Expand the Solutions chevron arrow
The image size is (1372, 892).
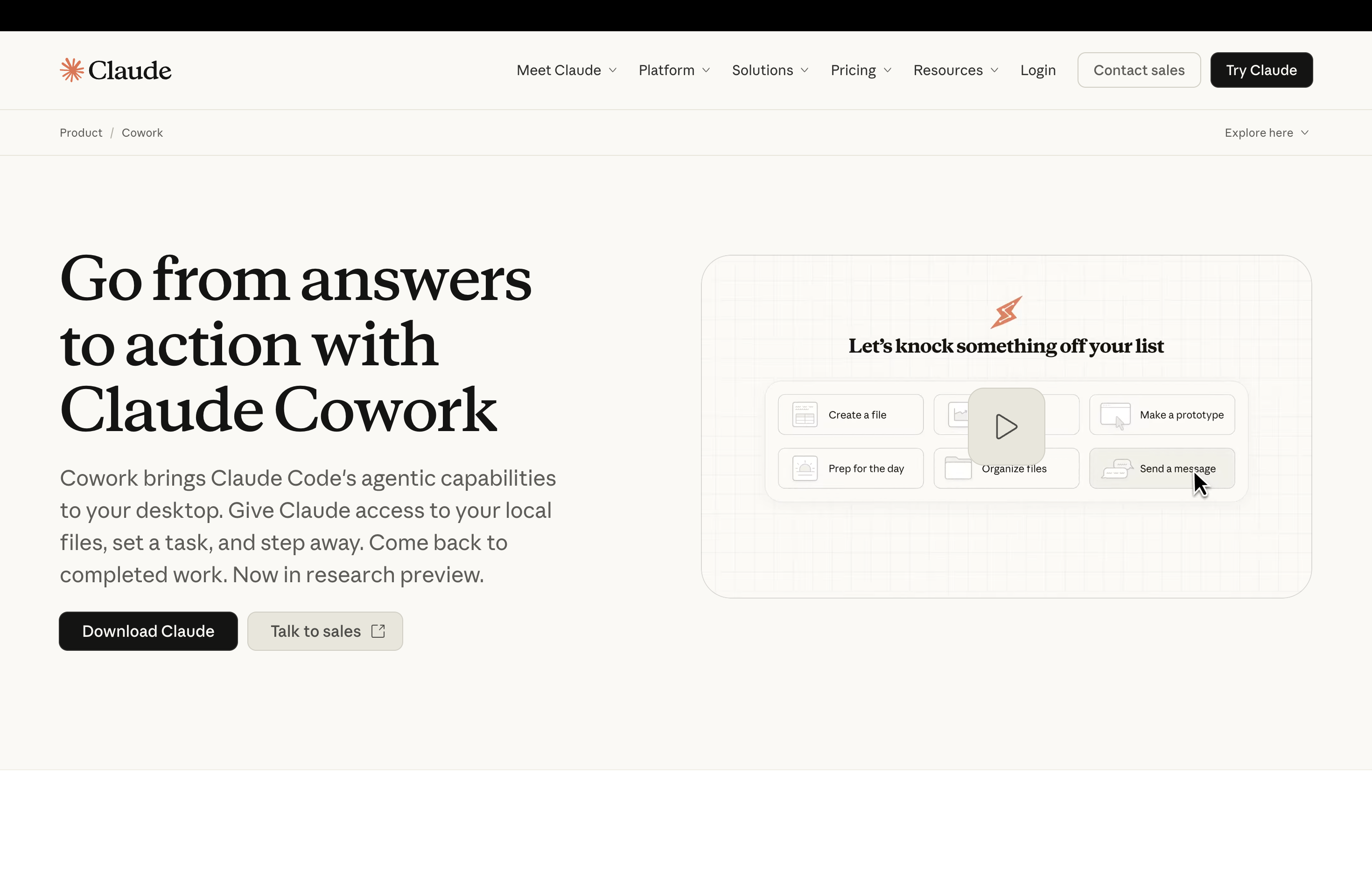tap(805, 70)
